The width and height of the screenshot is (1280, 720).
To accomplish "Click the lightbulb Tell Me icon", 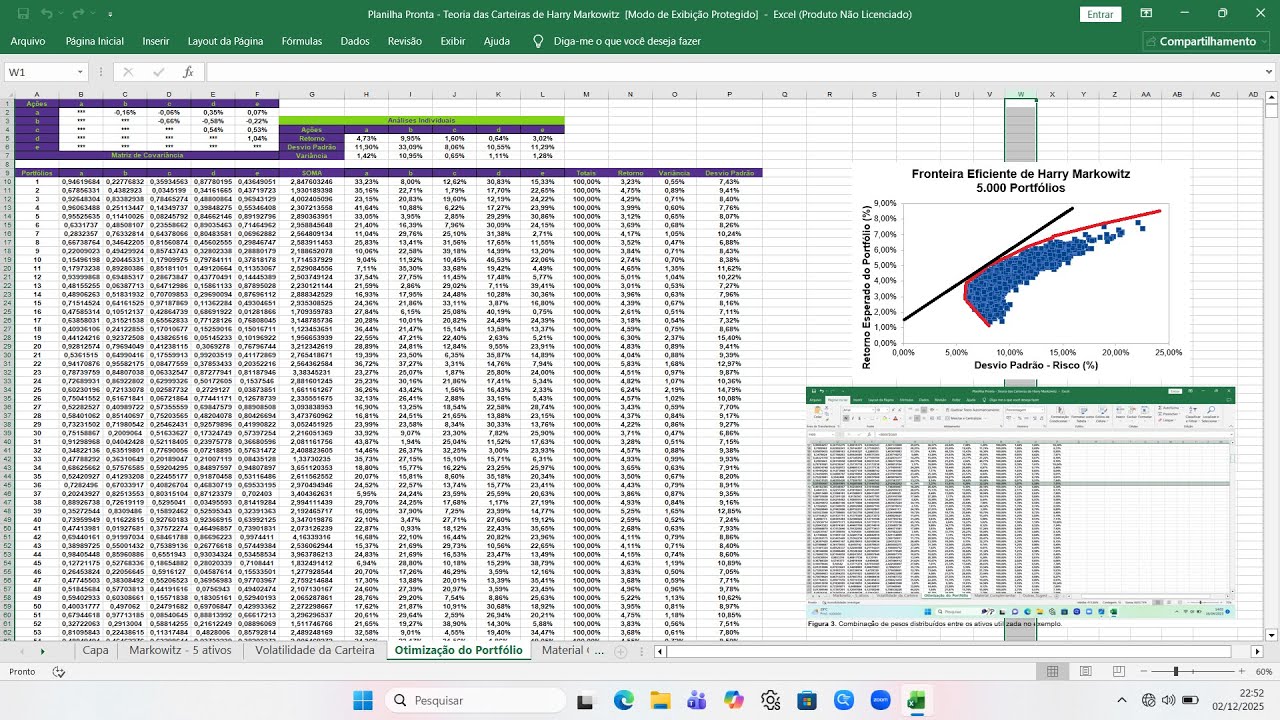I will coord(538,42).
